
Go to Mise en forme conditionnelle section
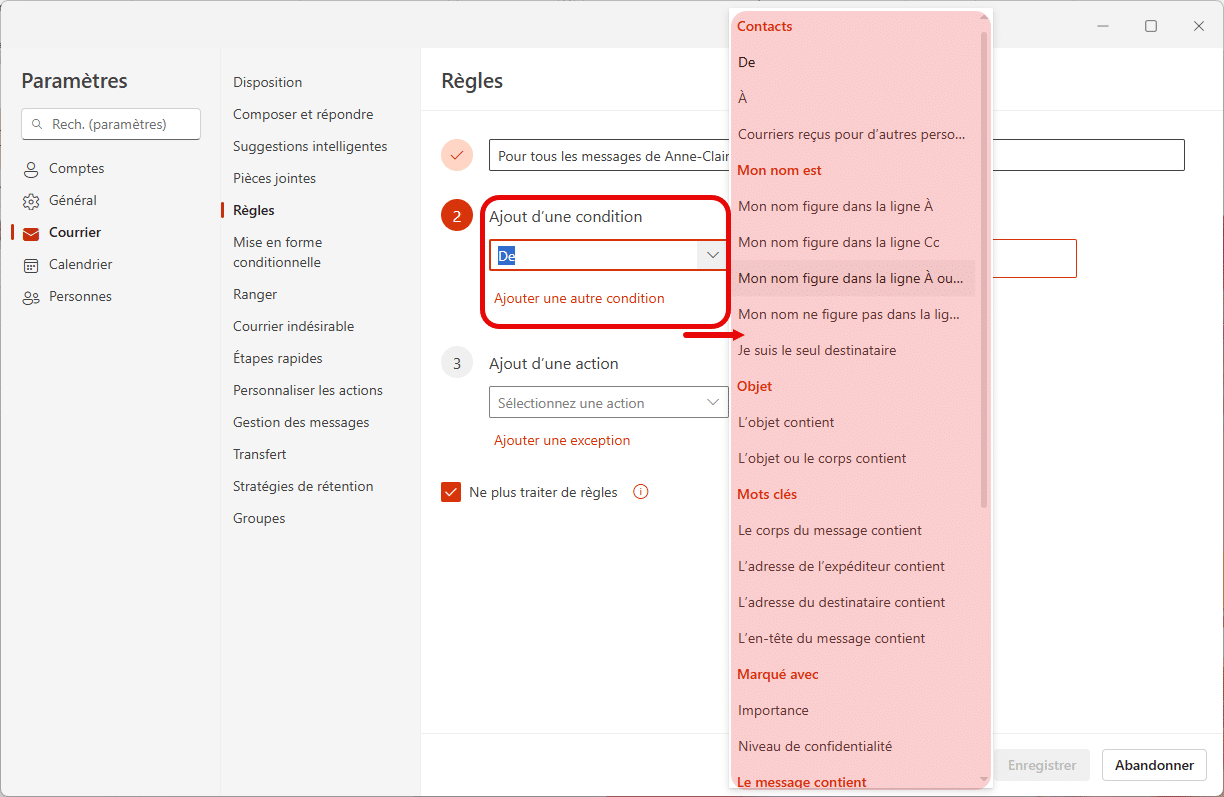point(277,252)
